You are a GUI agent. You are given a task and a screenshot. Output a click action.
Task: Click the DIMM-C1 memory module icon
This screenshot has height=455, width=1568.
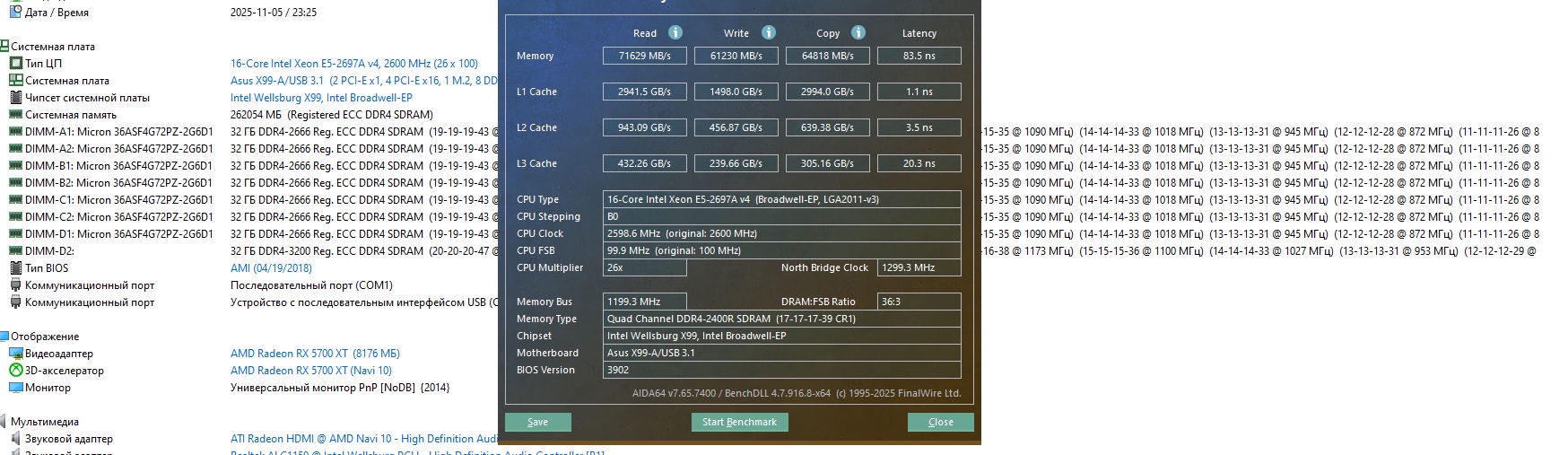[x=15, y=199]
